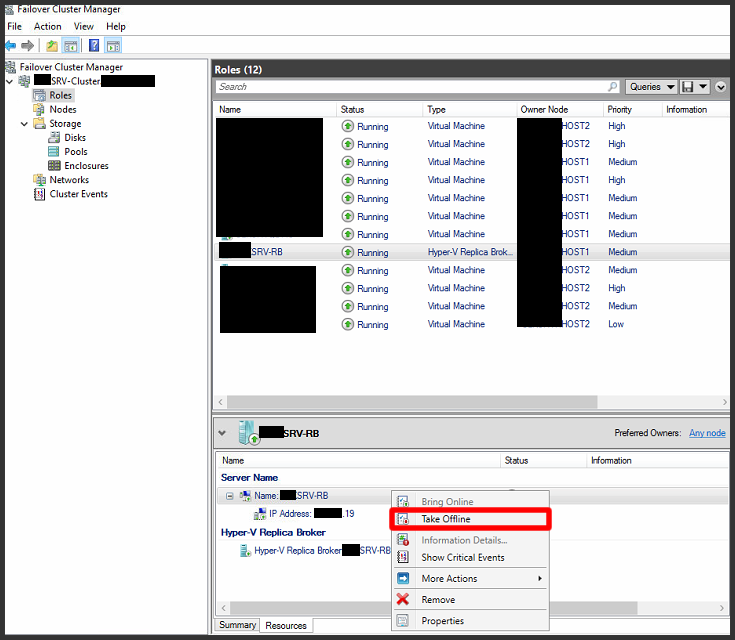Click the Hyper-V Replica Broker resource icon
This screenshot has height=640, width=735.
[x=245, y=550]
